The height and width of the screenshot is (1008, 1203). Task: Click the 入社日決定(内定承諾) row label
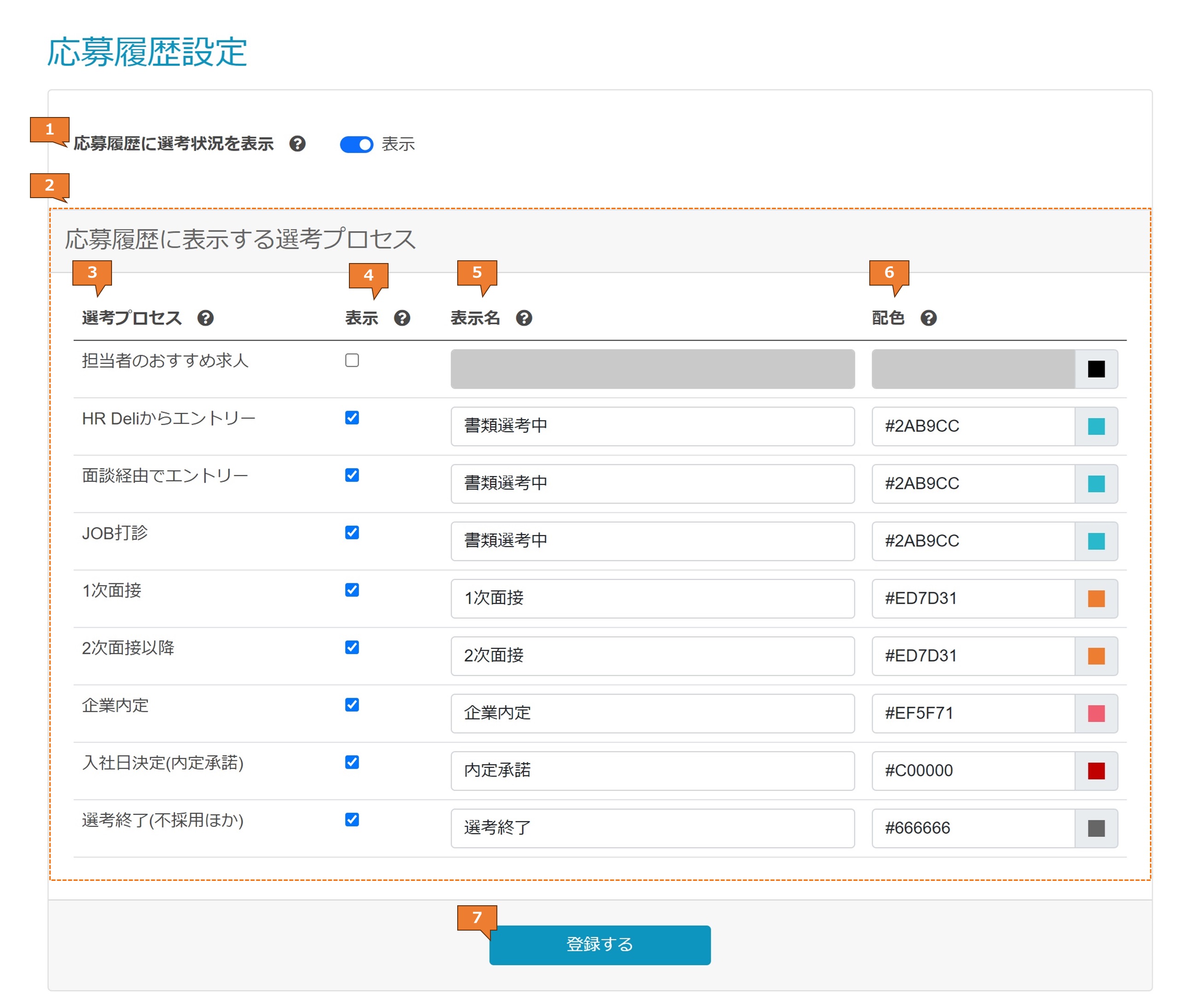(x=163, y=763)
